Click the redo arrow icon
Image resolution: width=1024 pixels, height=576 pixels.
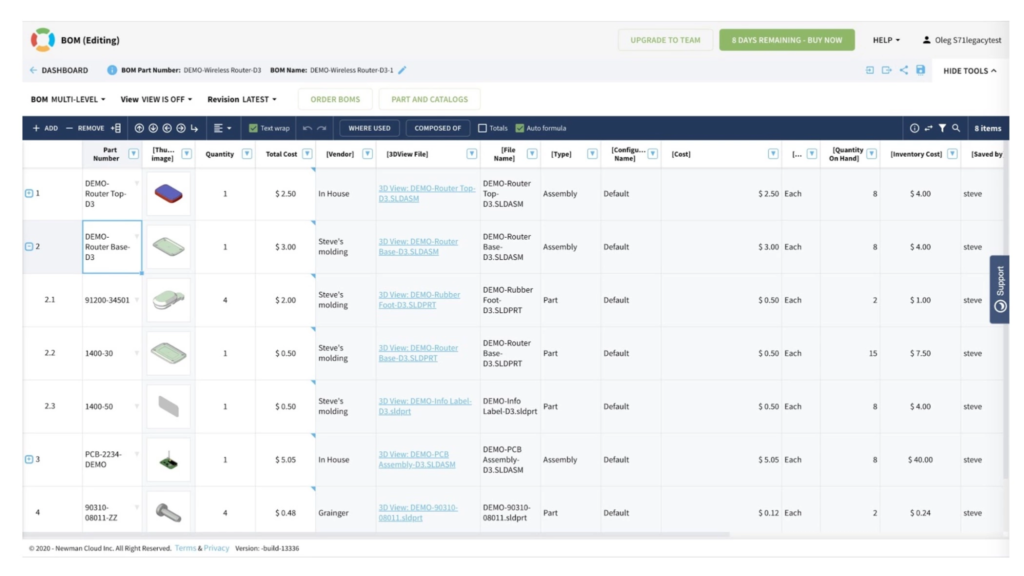[x=322, y=127]
